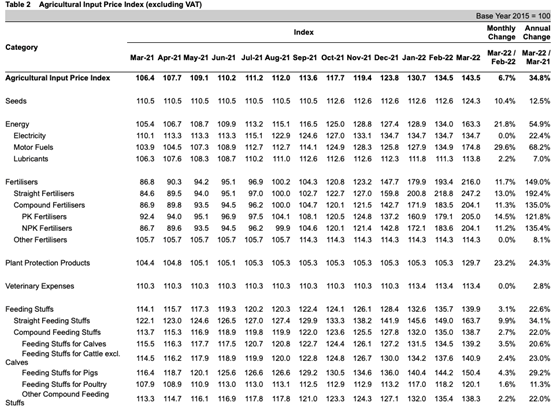Click the 'Energy' row label

click(x=17, y=124)
